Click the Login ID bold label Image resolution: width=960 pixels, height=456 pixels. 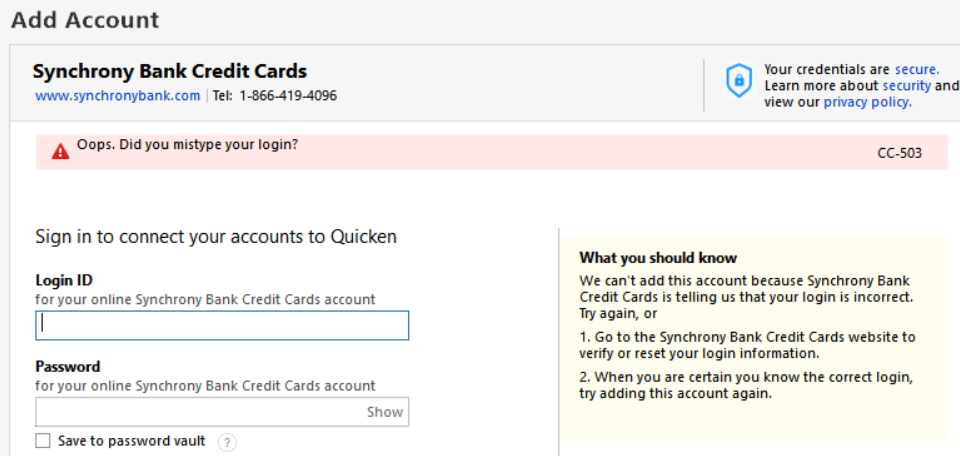click(64, 280)
